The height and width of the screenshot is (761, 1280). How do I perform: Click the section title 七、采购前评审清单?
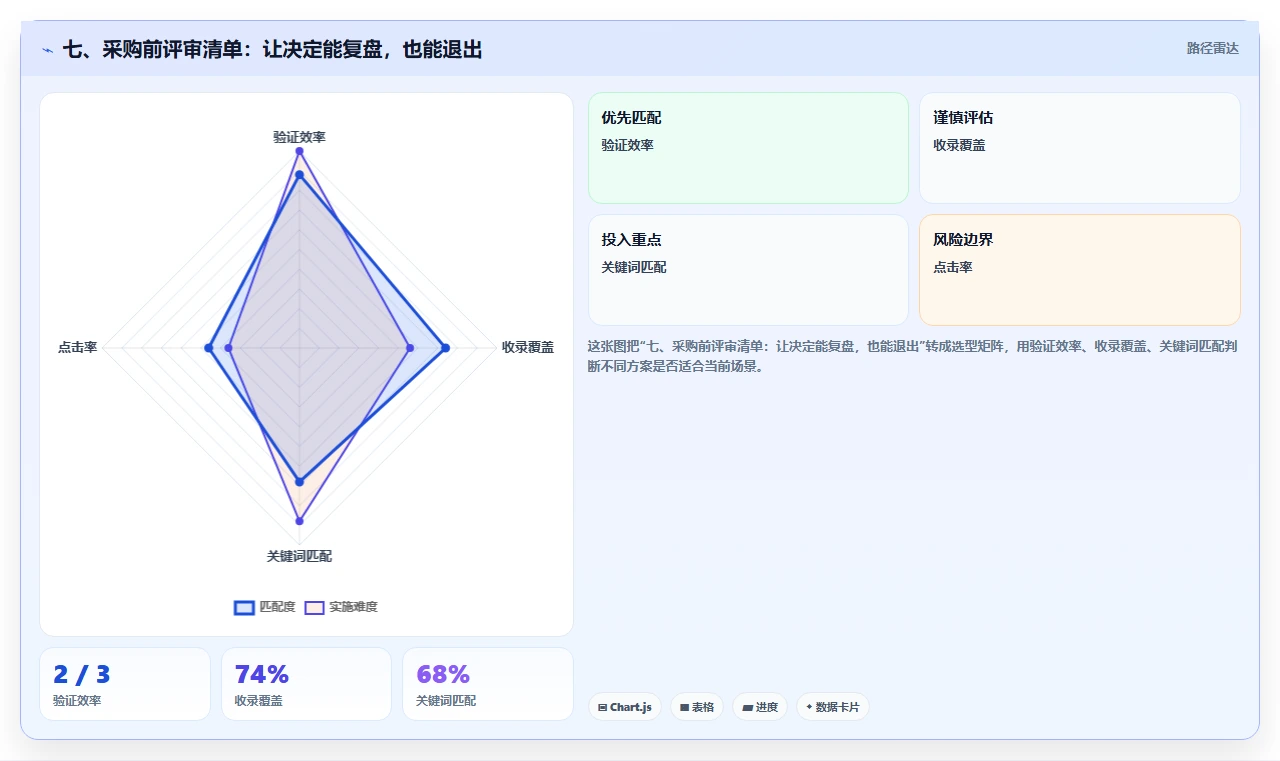[272, 49]
